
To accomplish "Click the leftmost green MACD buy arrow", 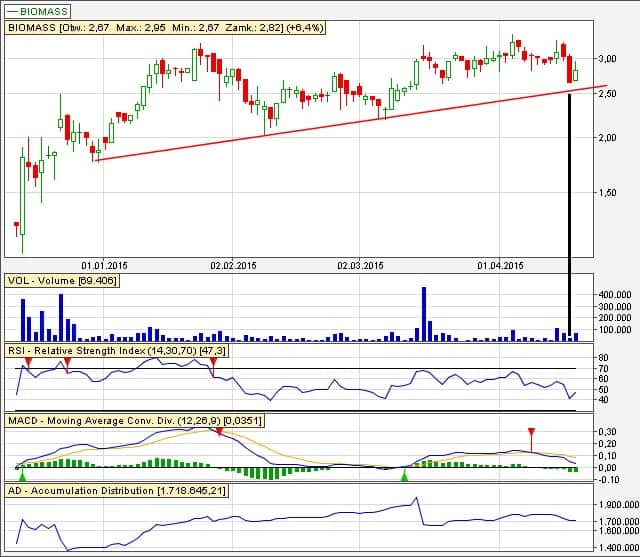I will tap(22, 476).
